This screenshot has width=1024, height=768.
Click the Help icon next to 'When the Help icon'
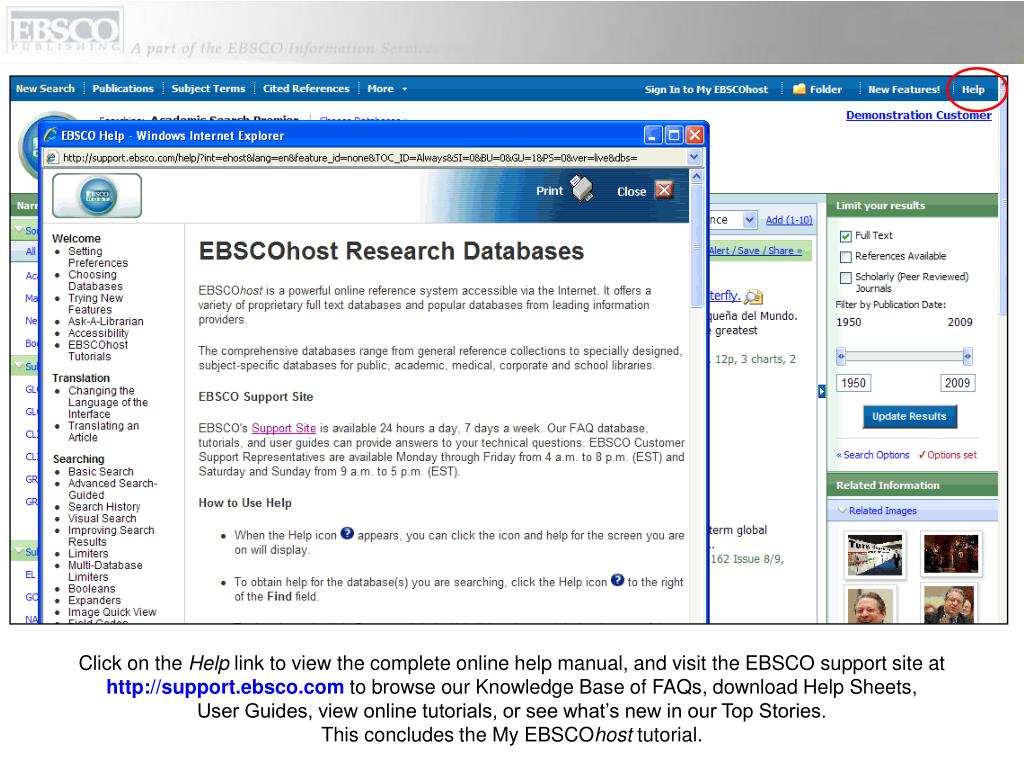coord(347,534)
